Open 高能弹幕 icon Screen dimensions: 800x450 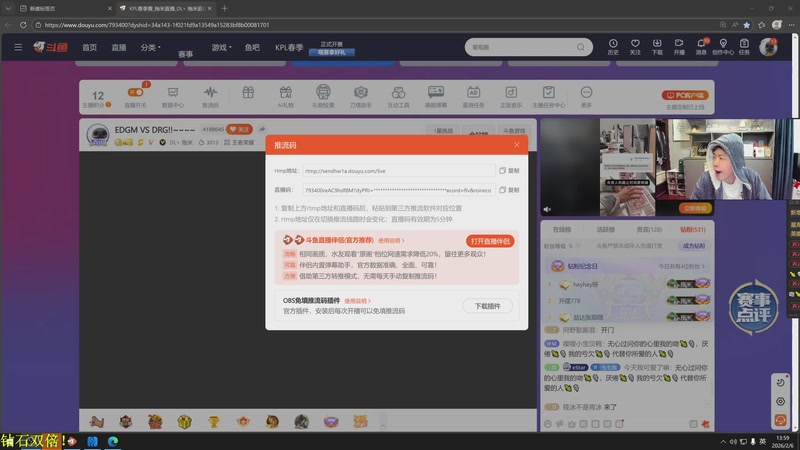[x=436, y=96]
